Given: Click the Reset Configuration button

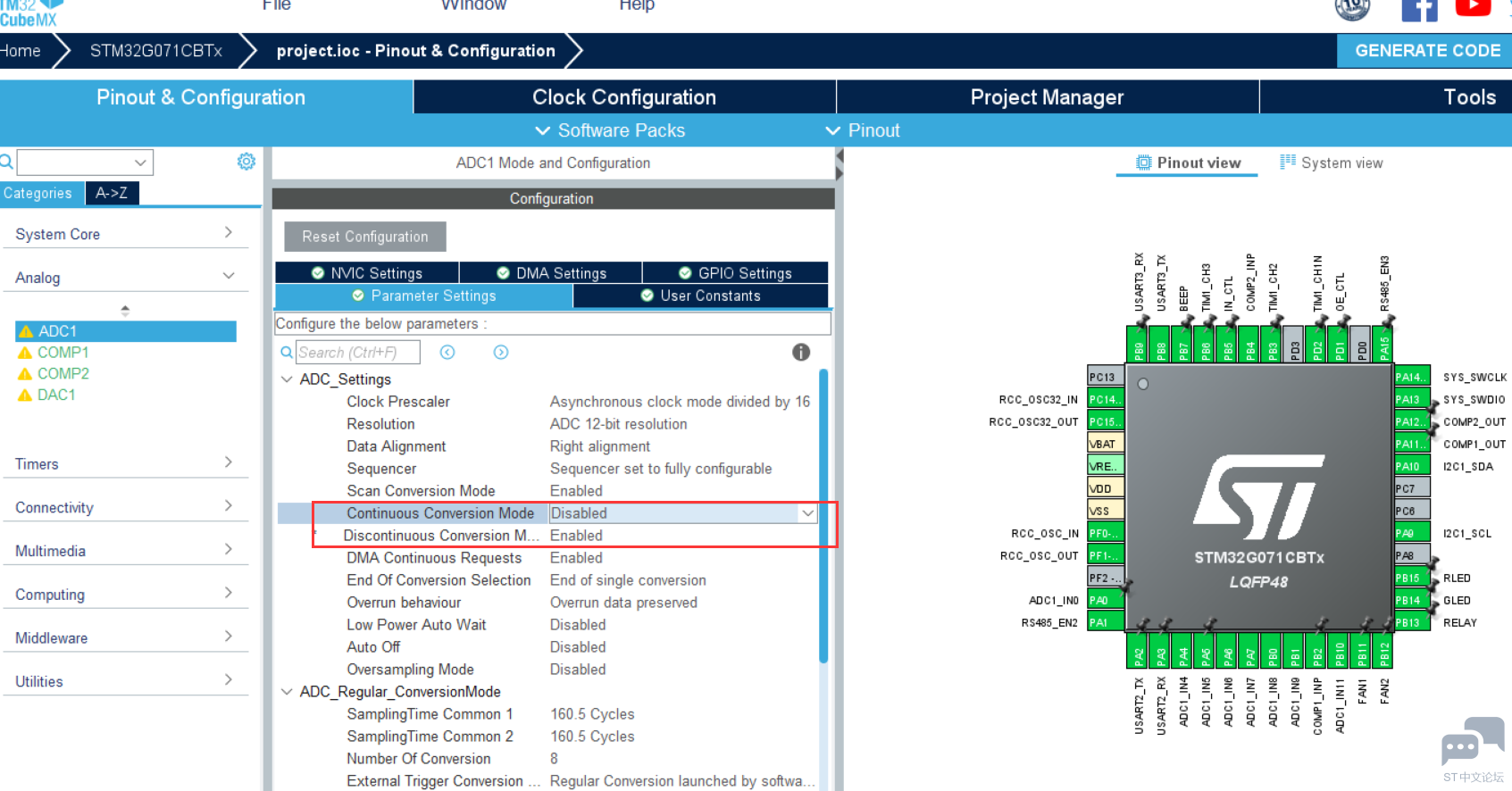Looking at the screenshot, I should (x=364, y=237).
